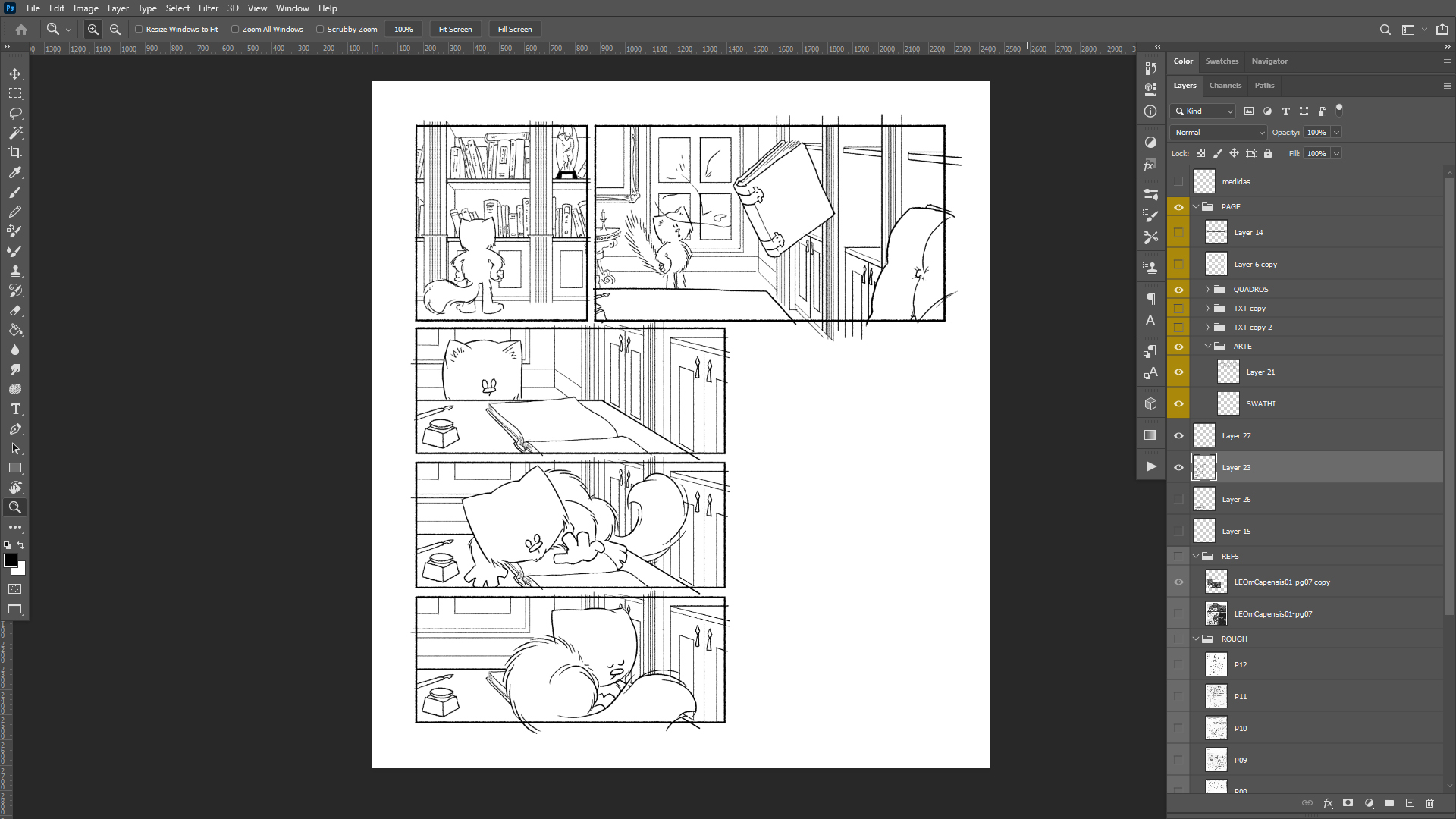Click the zoom out magnifier icon

115,29
